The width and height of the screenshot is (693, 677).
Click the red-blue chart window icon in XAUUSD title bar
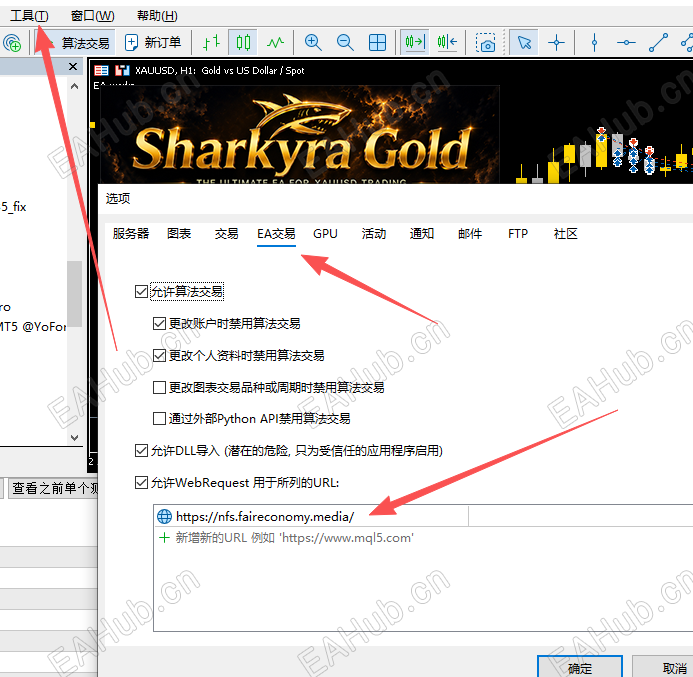101,71
